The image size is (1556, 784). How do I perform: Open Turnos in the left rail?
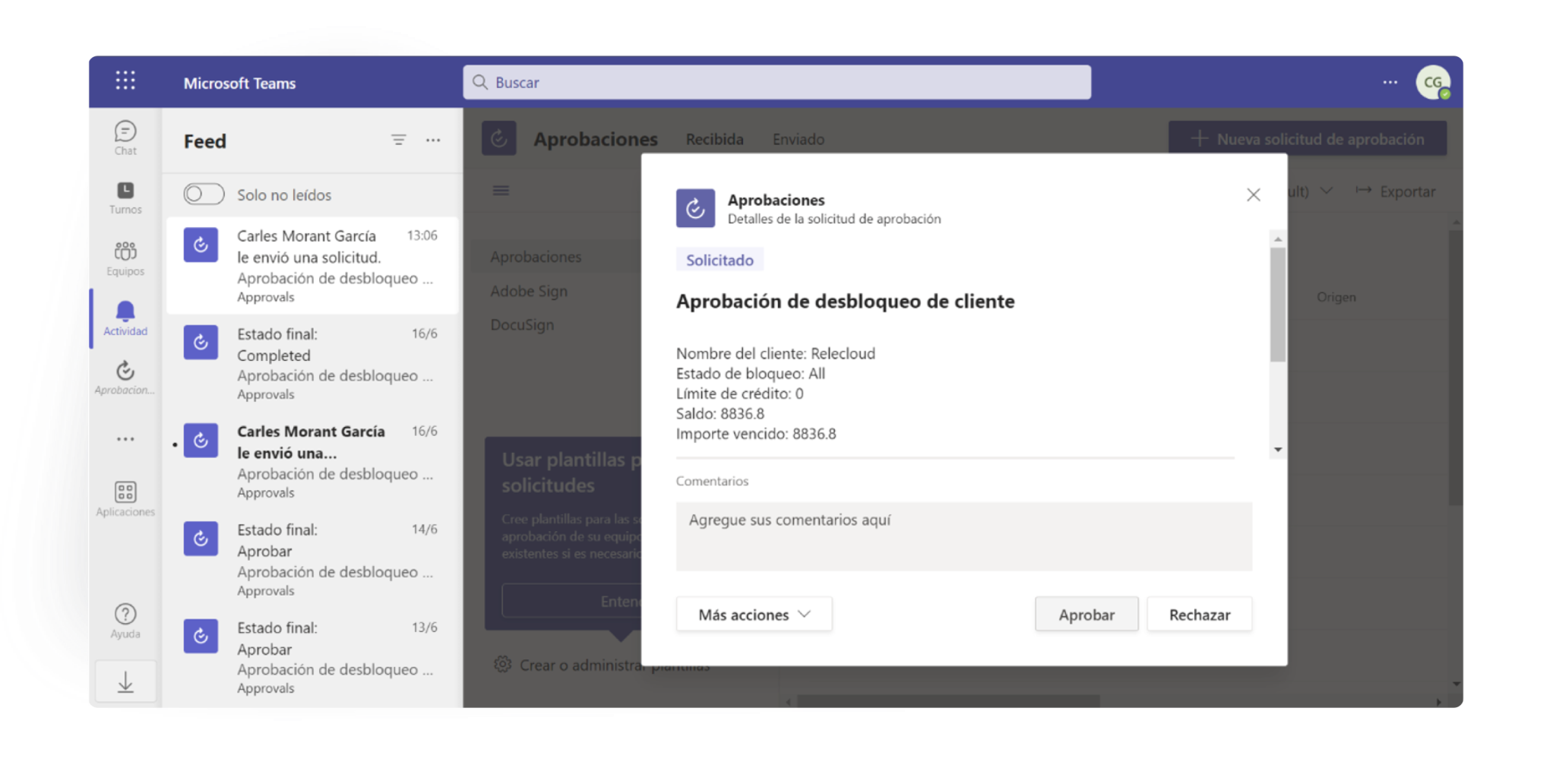pyautogui.click(x=125, y=197)
